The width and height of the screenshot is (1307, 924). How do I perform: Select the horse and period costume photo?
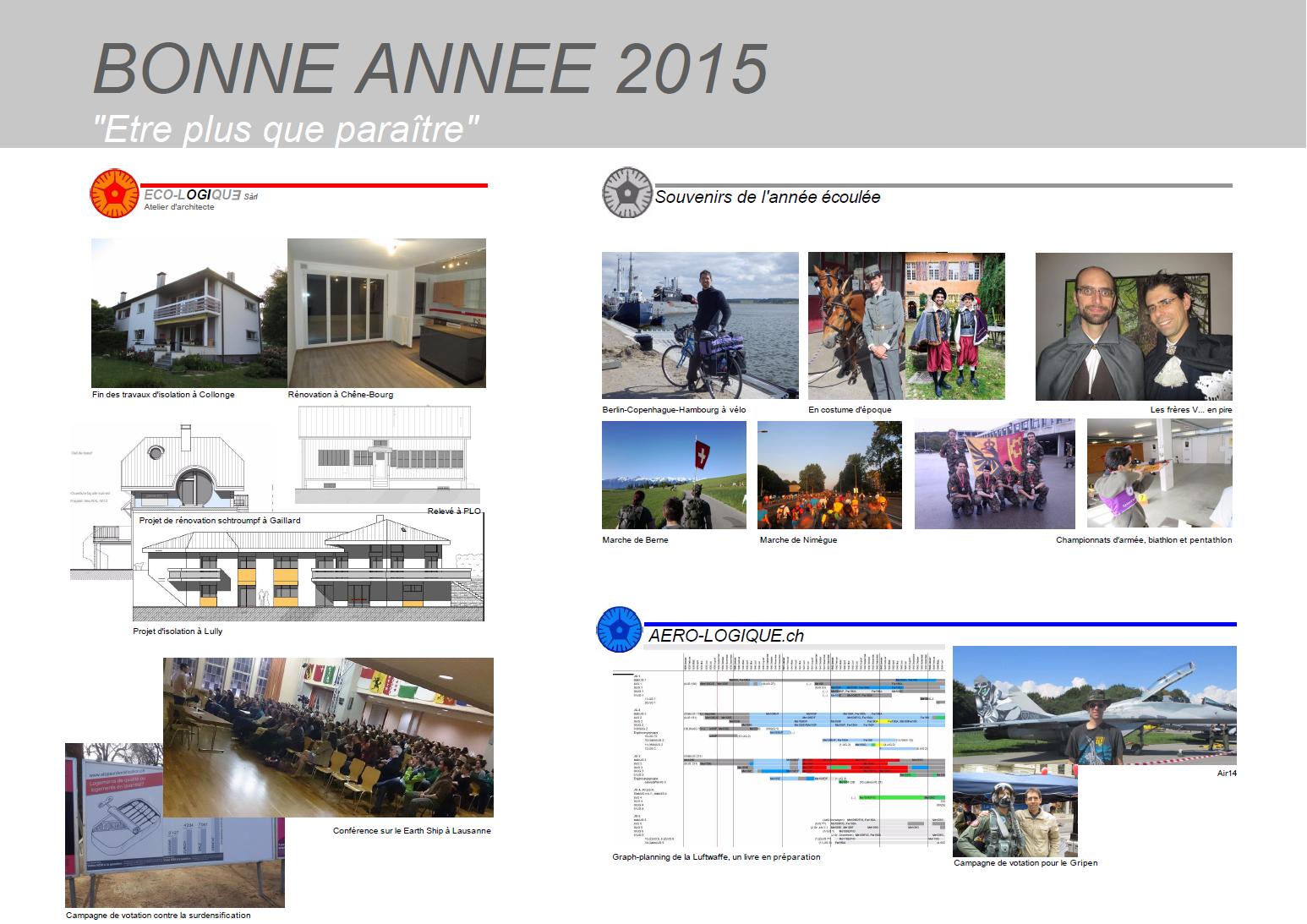tap(856, 325)
